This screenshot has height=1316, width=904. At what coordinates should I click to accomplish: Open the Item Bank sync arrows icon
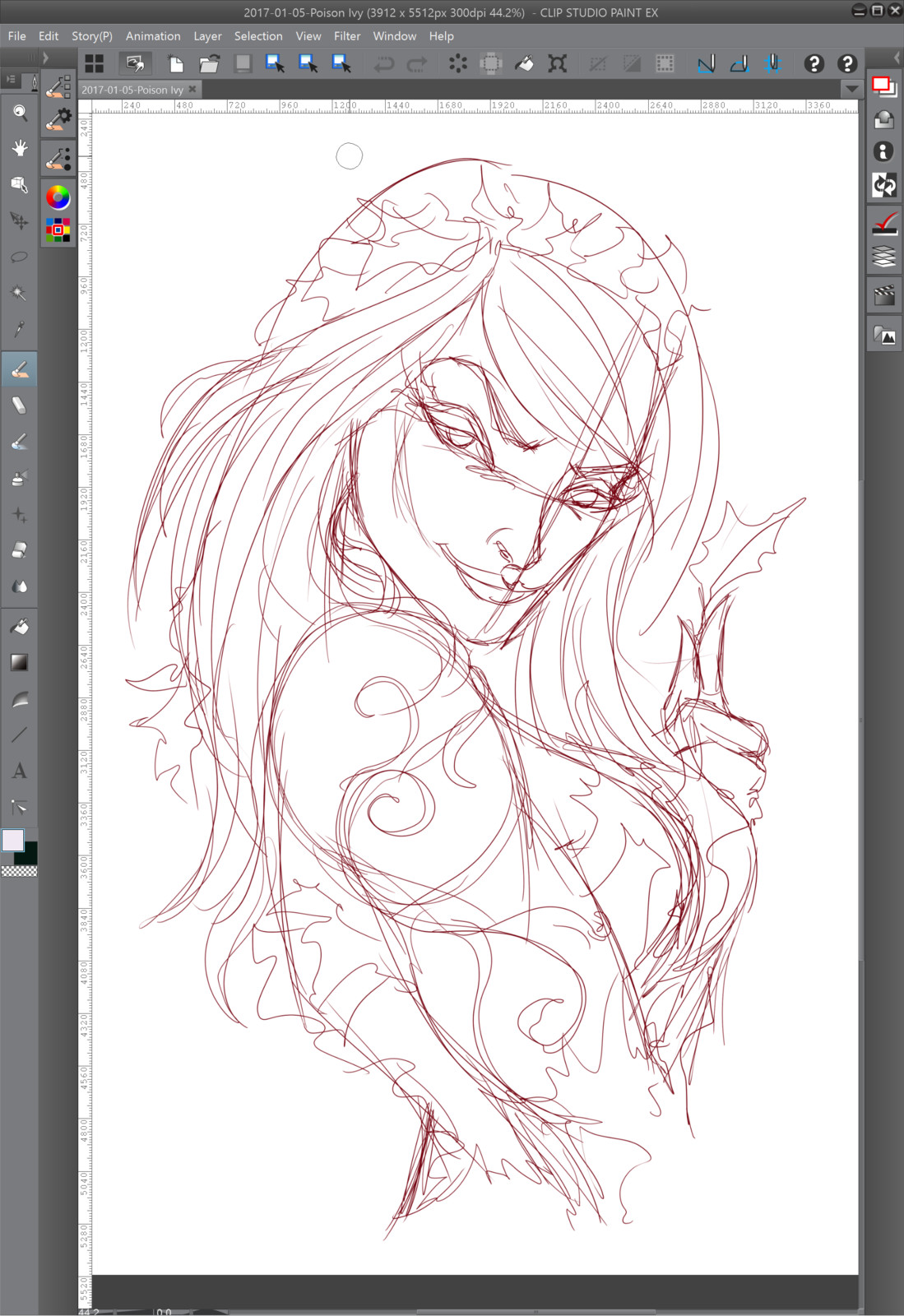point(884,186)
